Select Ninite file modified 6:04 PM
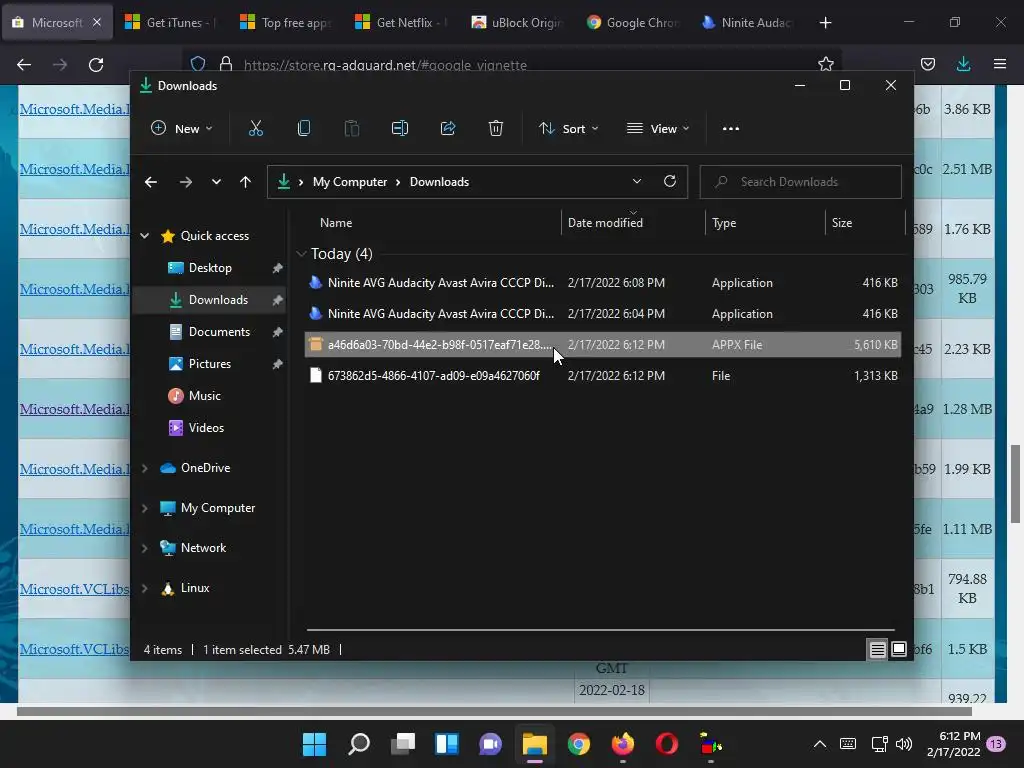Image resolution: width=1024 pixels, height=768 pixels. click(x=603, y=314)
